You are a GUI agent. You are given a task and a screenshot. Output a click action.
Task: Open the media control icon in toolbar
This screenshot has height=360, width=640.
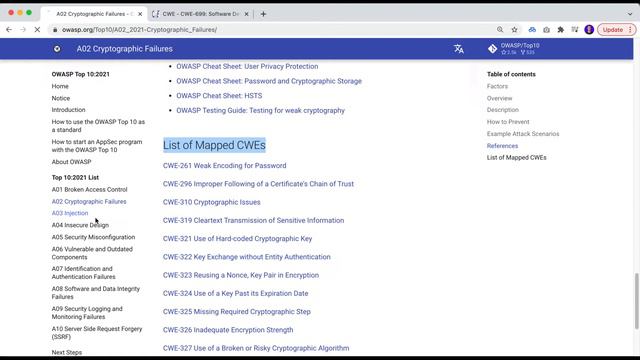click(575, 30)
